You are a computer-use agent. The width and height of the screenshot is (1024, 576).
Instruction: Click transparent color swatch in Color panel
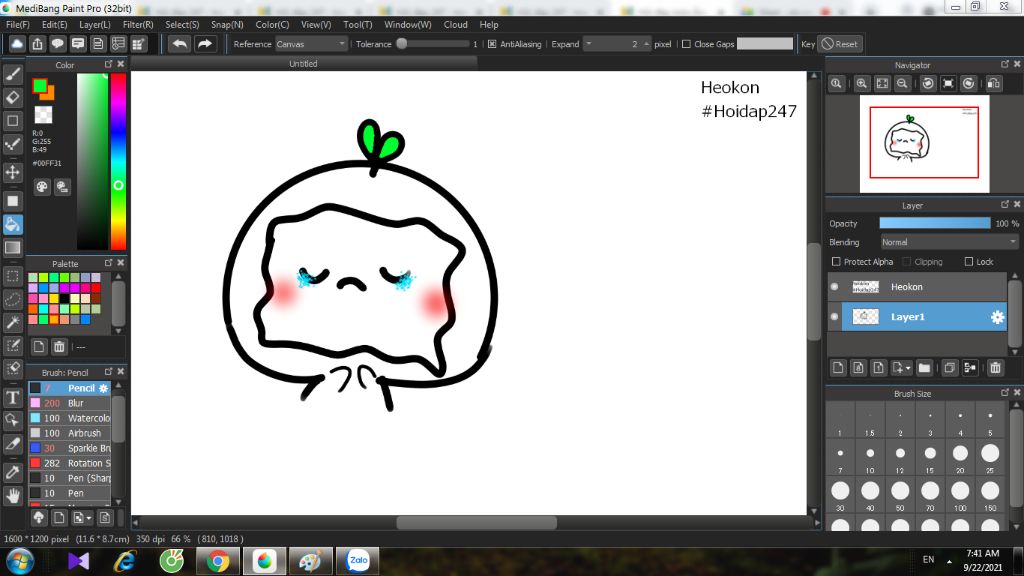coord(43,114)
